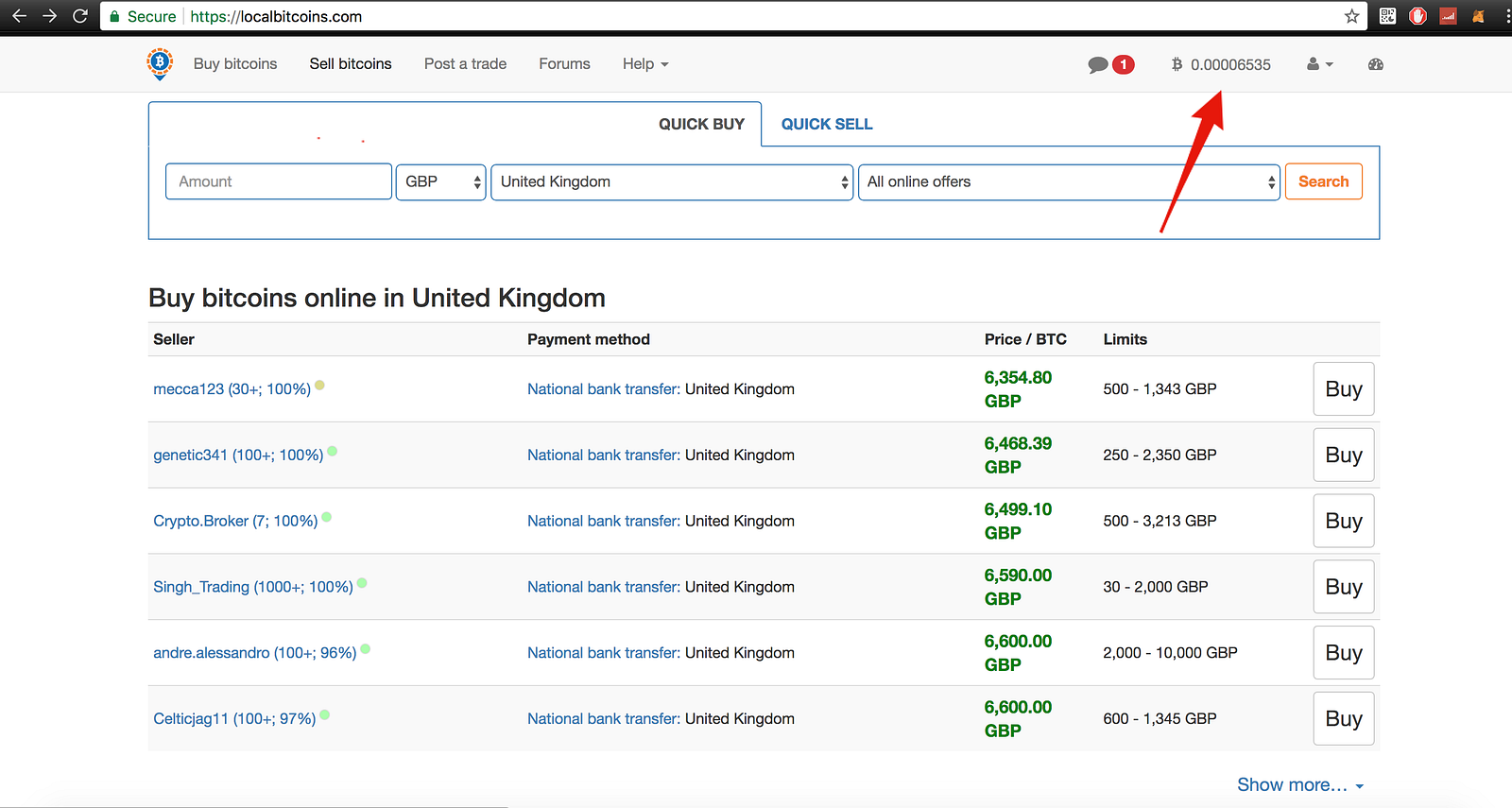Open seller profile Singh_Trading (1000+; 100%)
Image resolution: width=1512 pixels, height=808 pixels.
[x=253, y=587]
